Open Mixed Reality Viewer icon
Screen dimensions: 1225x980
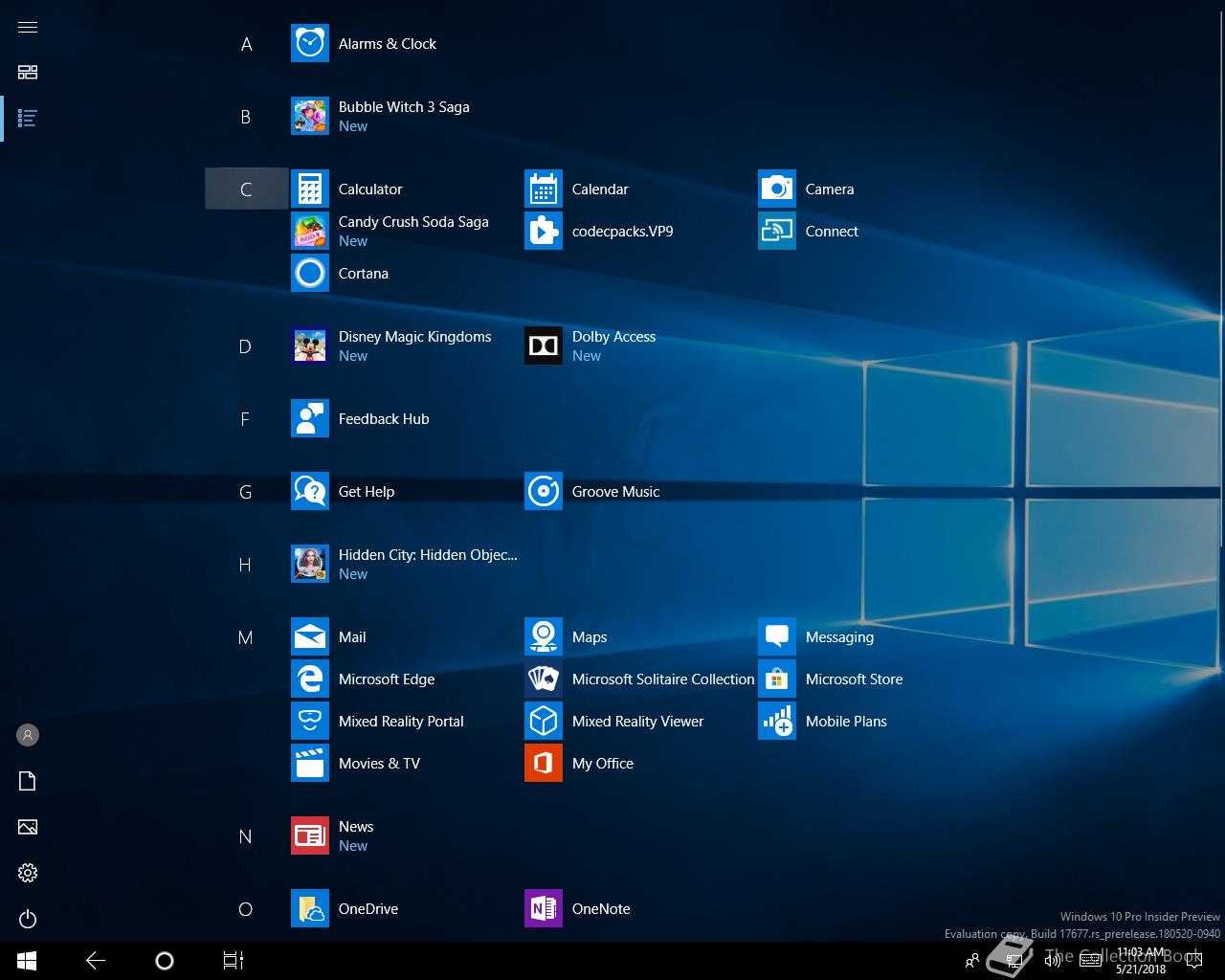[544, 722]
